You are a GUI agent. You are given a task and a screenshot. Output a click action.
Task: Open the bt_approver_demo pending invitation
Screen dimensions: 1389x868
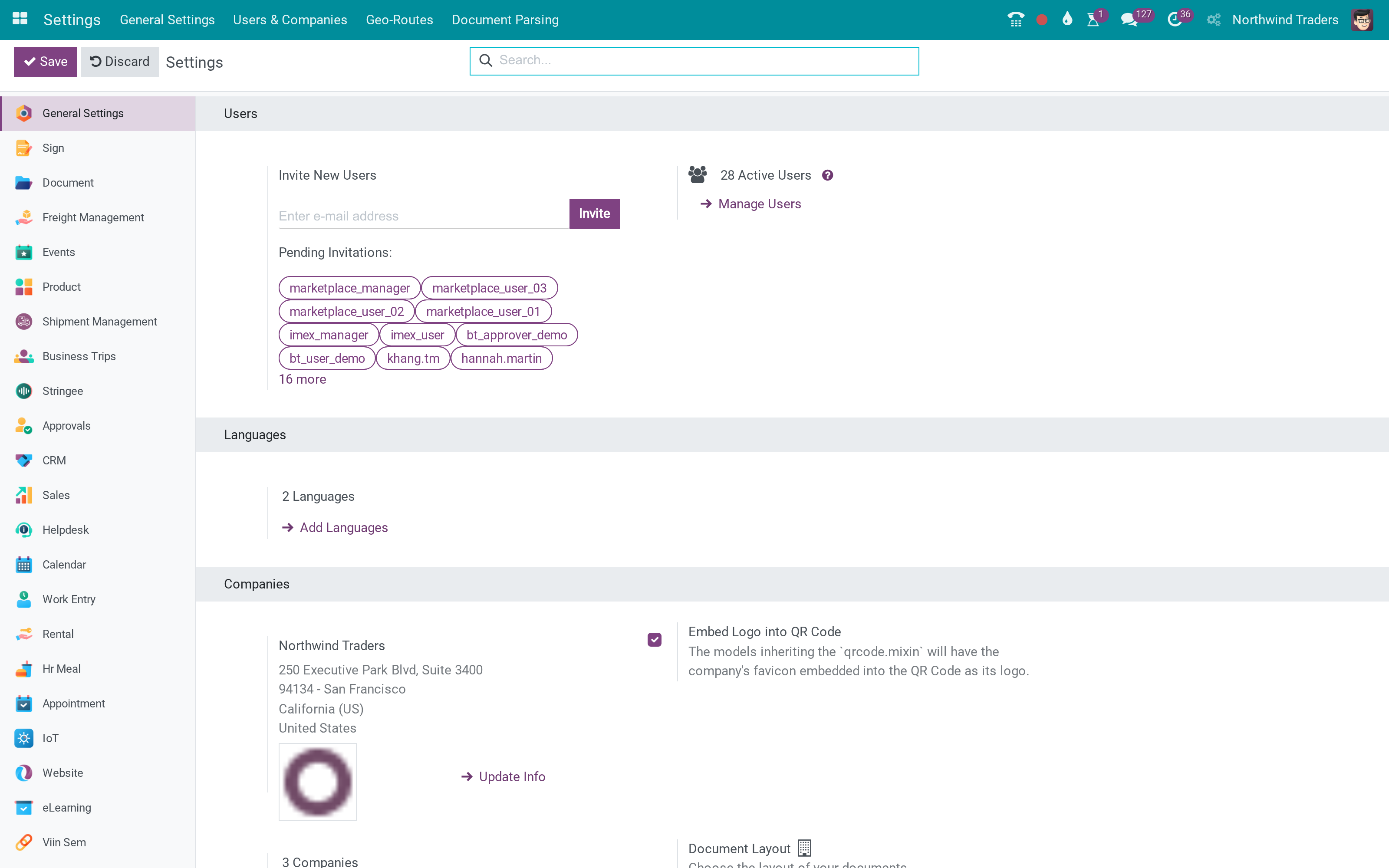(517, 335)
